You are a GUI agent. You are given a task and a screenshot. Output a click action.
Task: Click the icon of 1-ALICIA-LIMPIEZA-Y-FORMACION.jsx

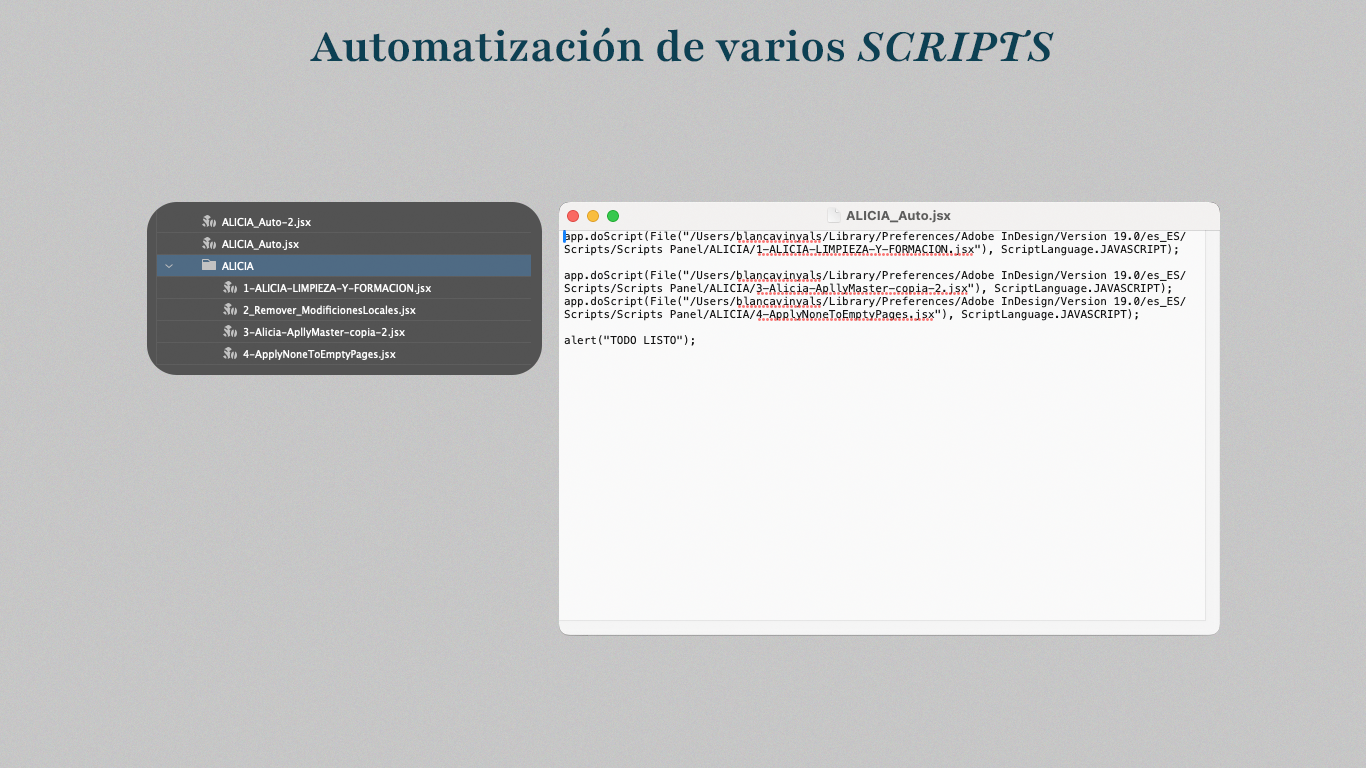pyautogui.click(x=229, y=288)
